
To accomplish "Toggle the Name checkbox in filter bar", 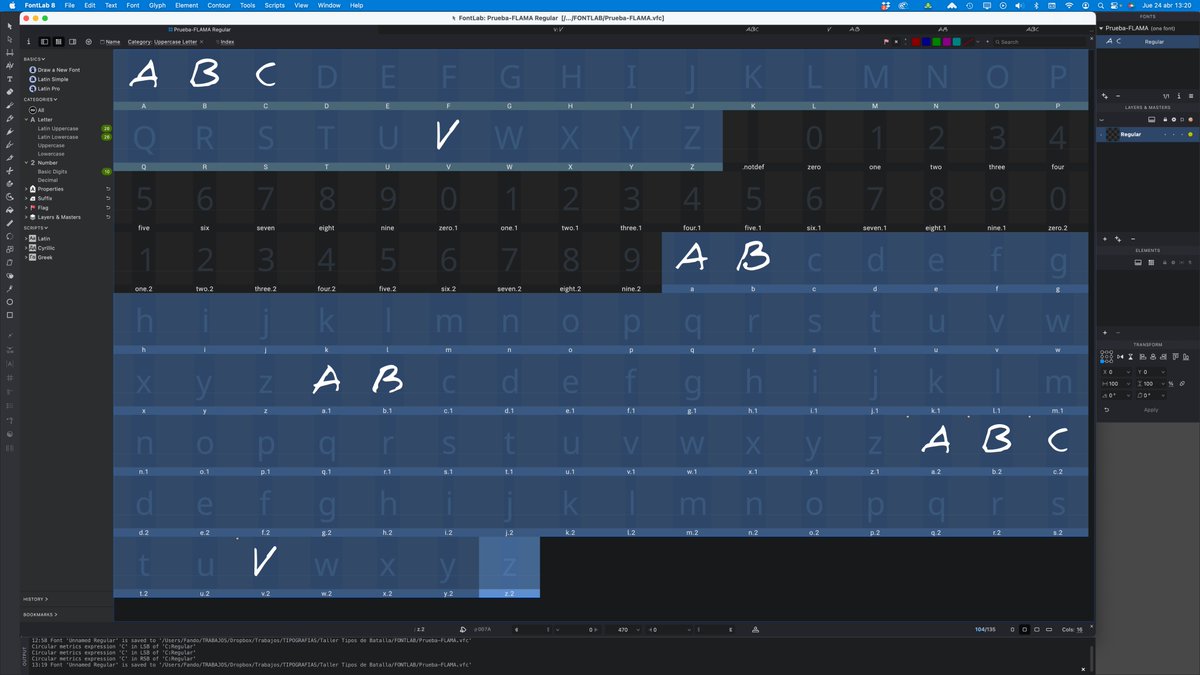I will click(103, 42).
